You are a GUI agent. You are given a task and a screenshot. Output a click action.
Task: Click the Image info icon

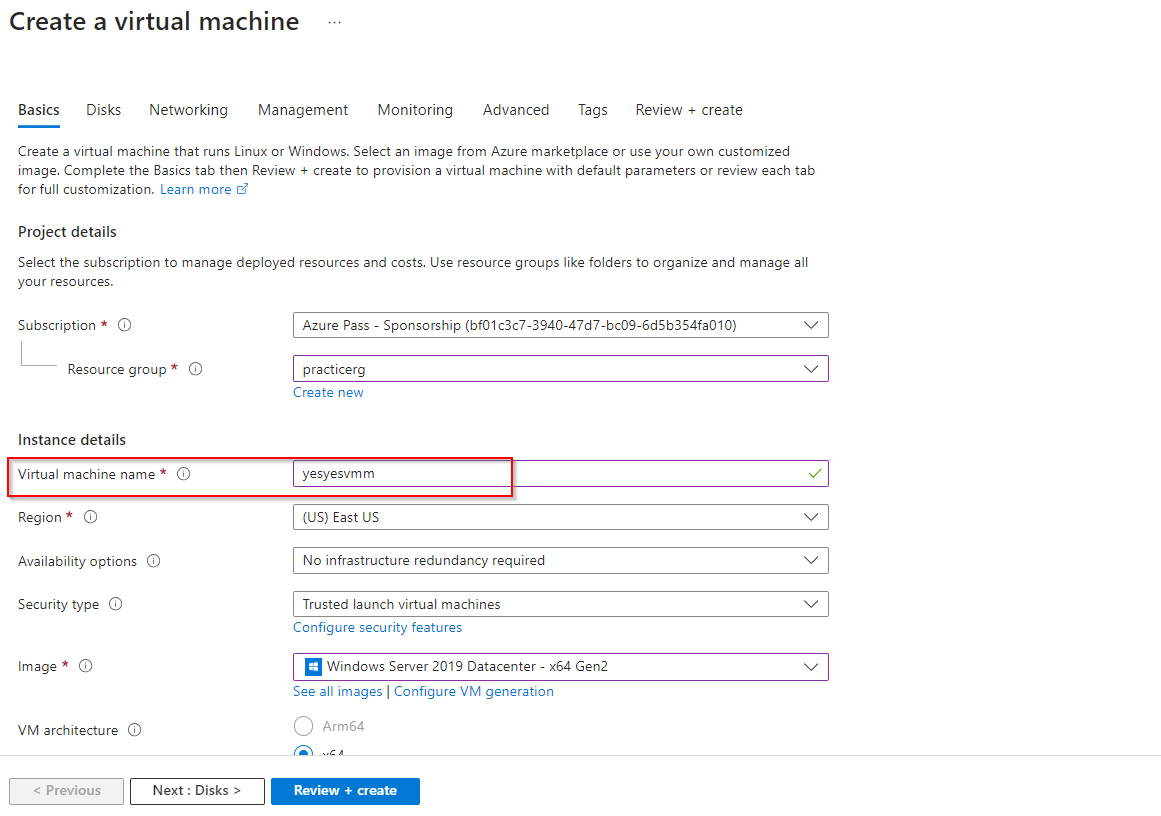point(86,666)
